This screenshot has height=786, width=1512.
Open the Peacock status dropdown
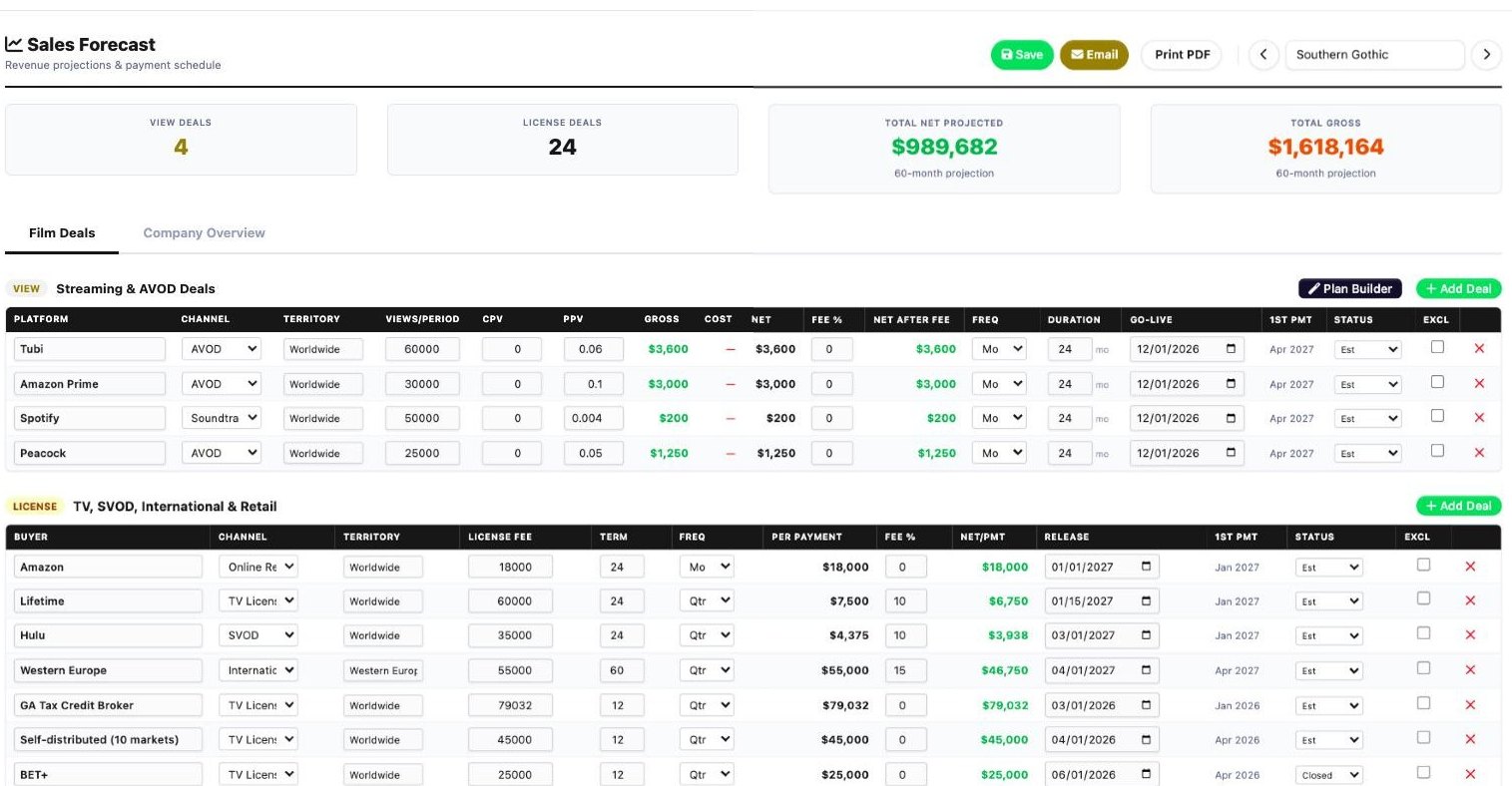[1367, 454]
